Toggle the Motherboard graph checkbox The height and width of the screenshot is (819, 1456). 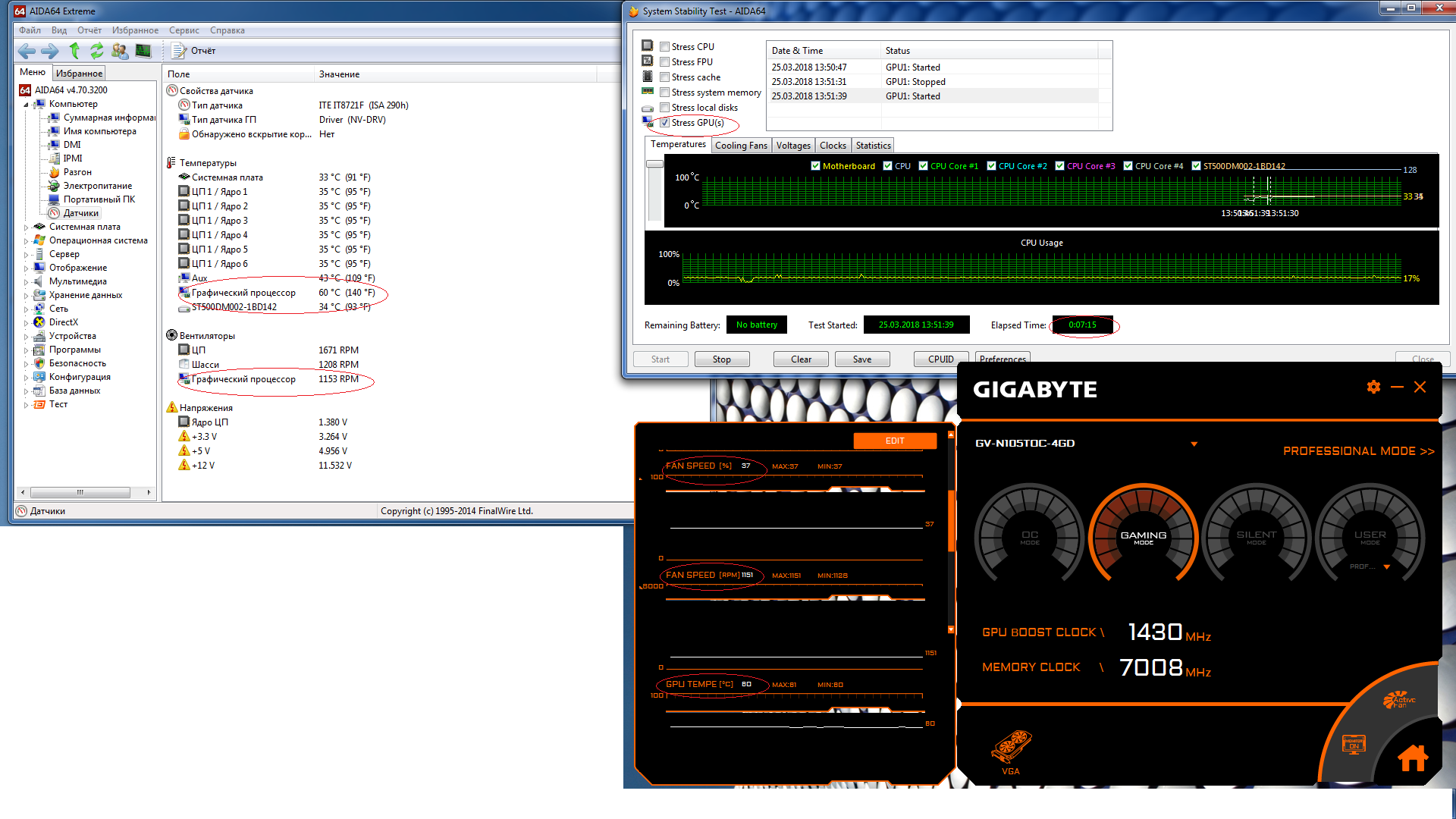click(815, 166)
